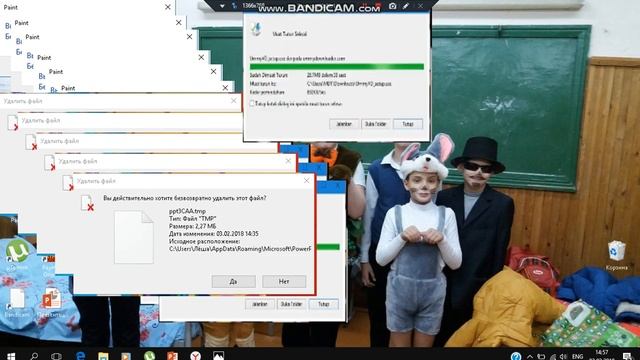Click the Тип: Файл "TMP" line
The height and width of the screenshot is (360, 640).
coord(192,219)
